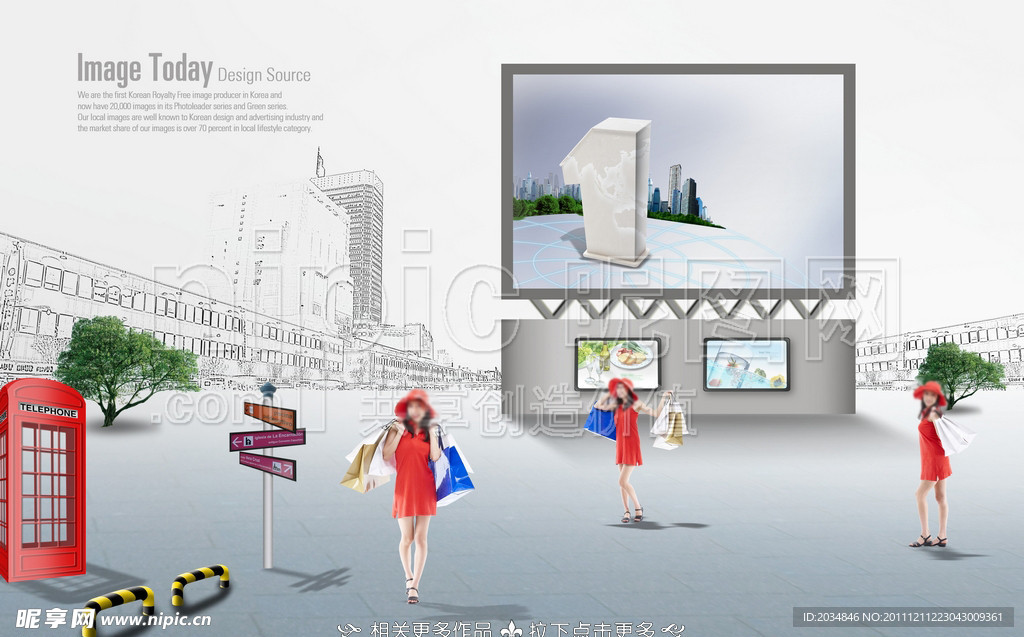Click the farther yellow-black striped barrier
This screenshot has height=637, width=1024.
pyautogui.click(x=200, y=581)
